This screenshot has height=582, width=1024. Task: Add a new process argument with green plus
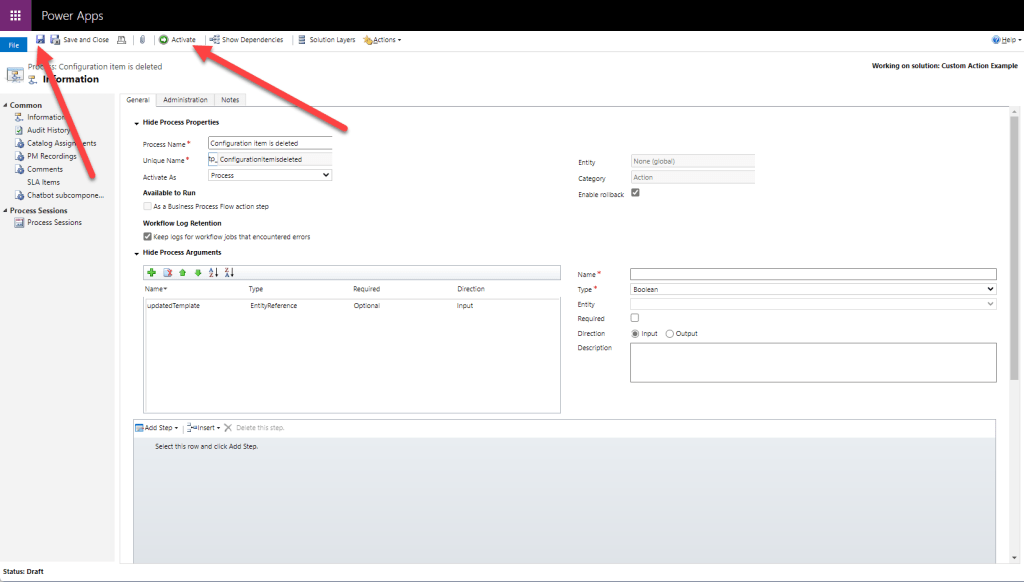[152, 273]
